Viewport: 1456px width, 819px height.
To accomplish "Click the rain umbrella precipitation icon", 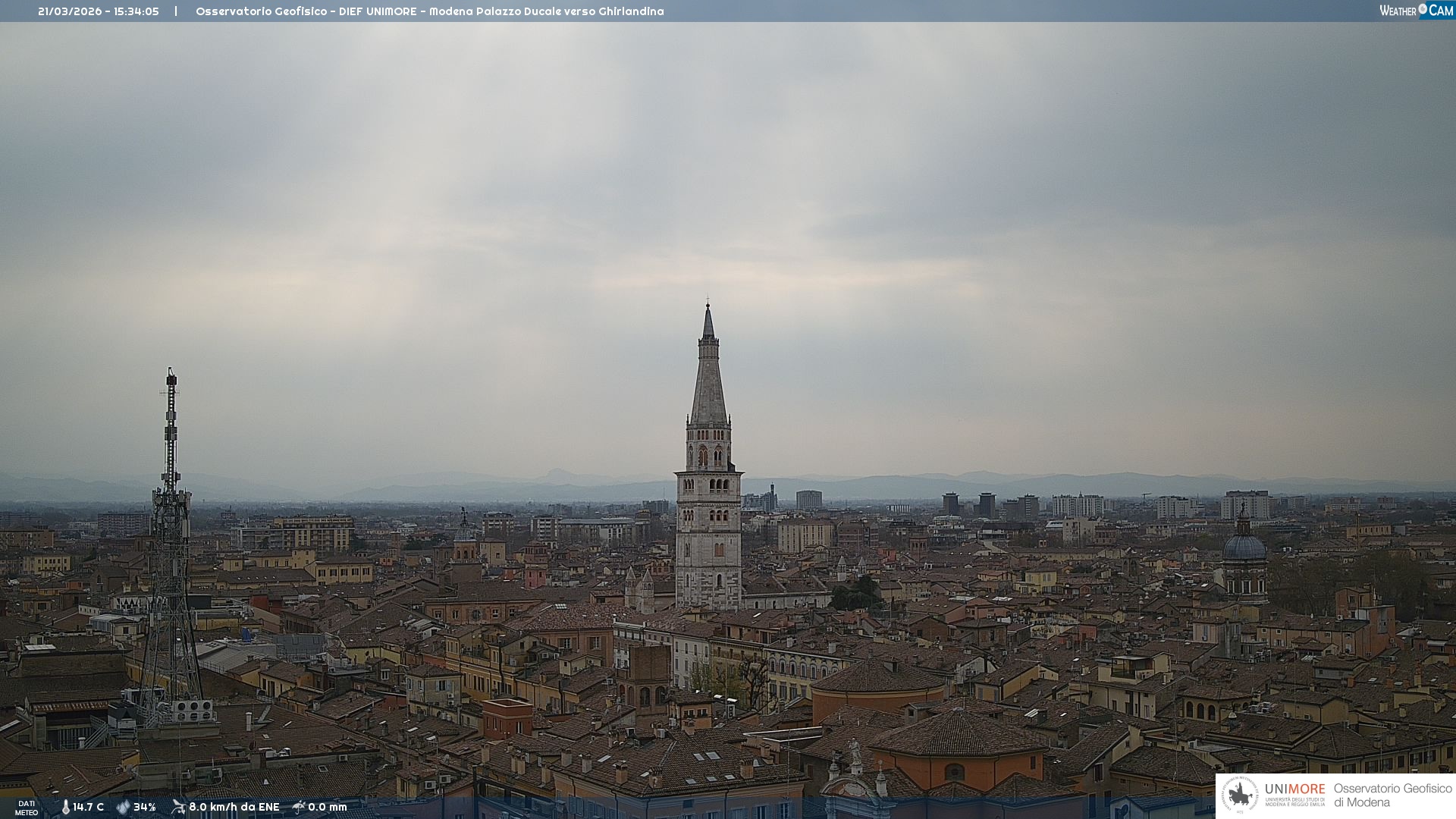I will (299, 807).
